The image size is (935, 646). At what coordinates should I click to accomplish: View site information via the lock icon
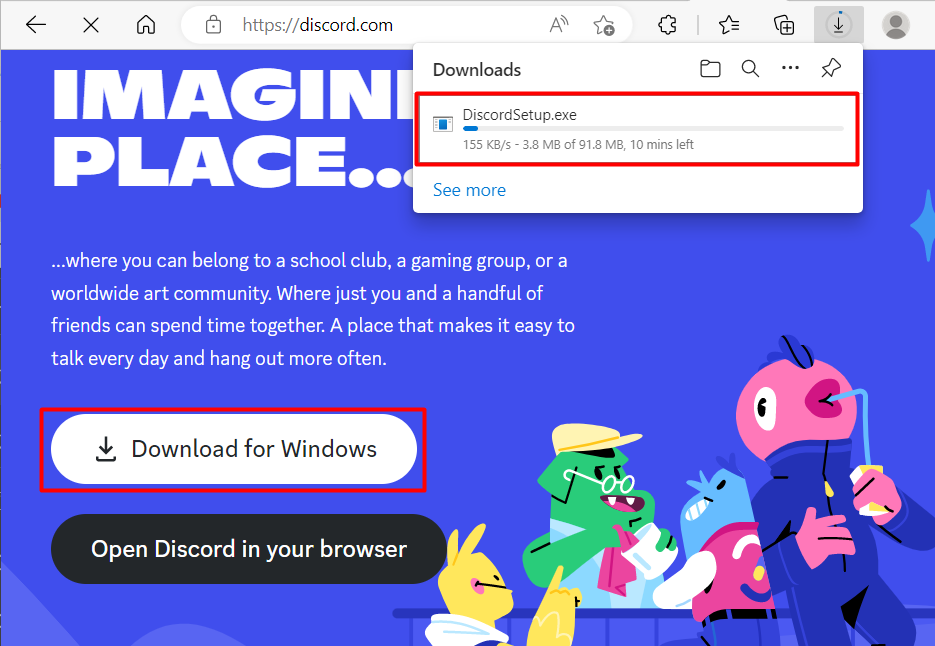(x=213, y=25)
